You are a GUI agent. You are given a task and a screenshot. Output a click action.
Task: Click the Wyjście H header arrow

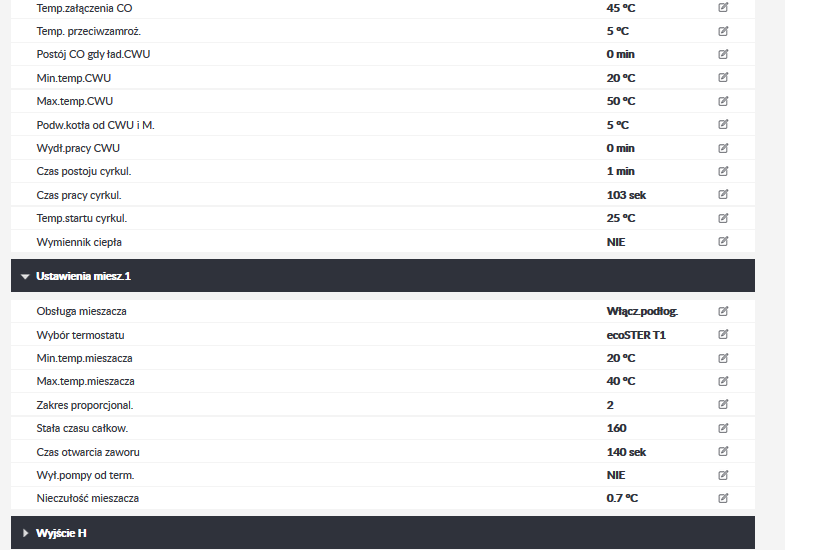click(25, 533)
